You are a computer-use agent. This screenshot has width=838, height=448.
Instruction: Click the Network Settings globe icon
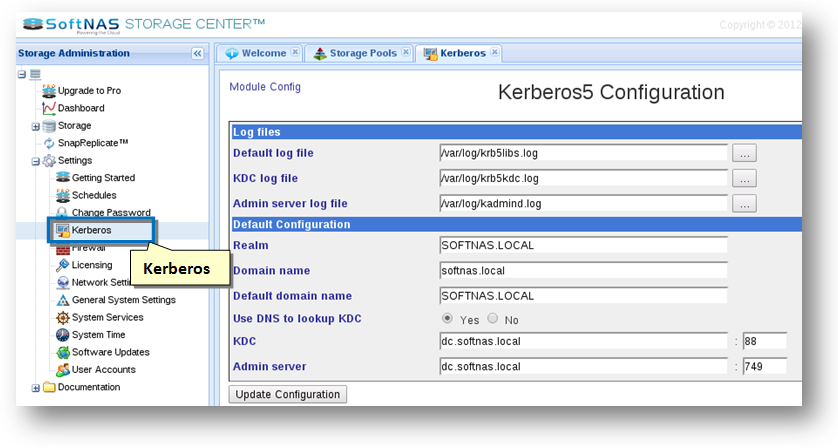click(63, 282)
